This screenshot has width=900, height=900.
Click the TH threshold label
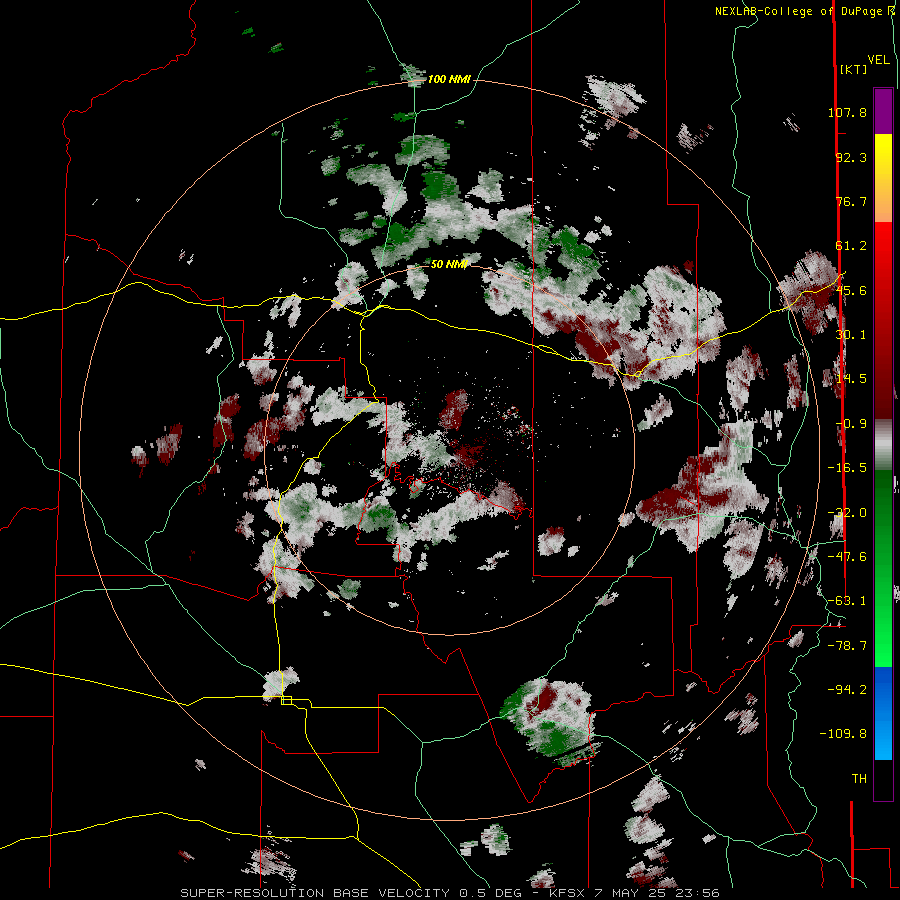click(x=859, y=779)
